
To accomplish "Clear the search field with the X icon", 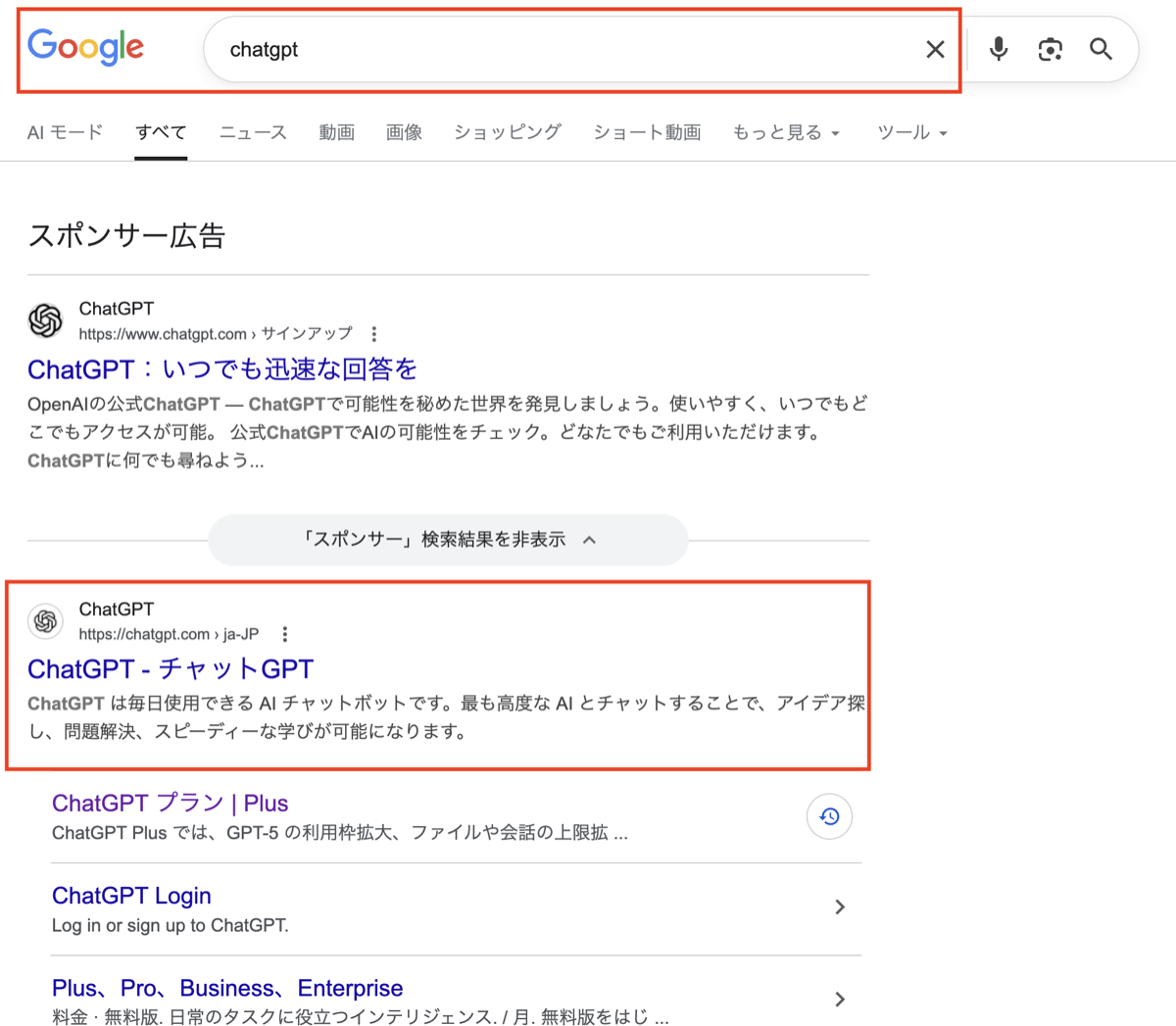I will (935, 49).
